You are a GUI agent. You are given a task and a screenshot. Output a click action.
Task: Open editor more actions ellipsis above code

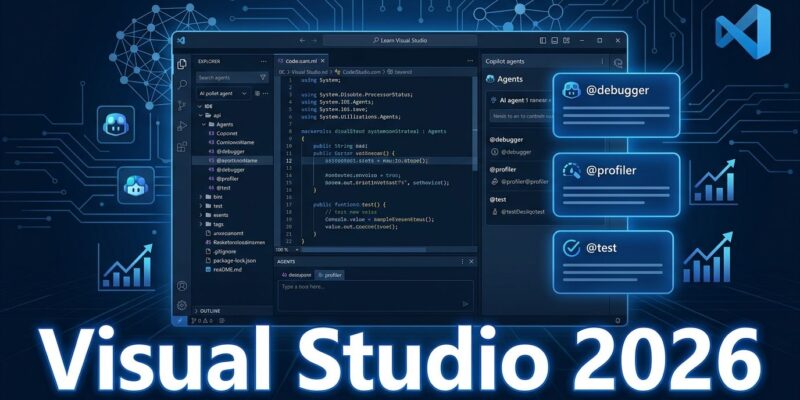coord(470,61)
